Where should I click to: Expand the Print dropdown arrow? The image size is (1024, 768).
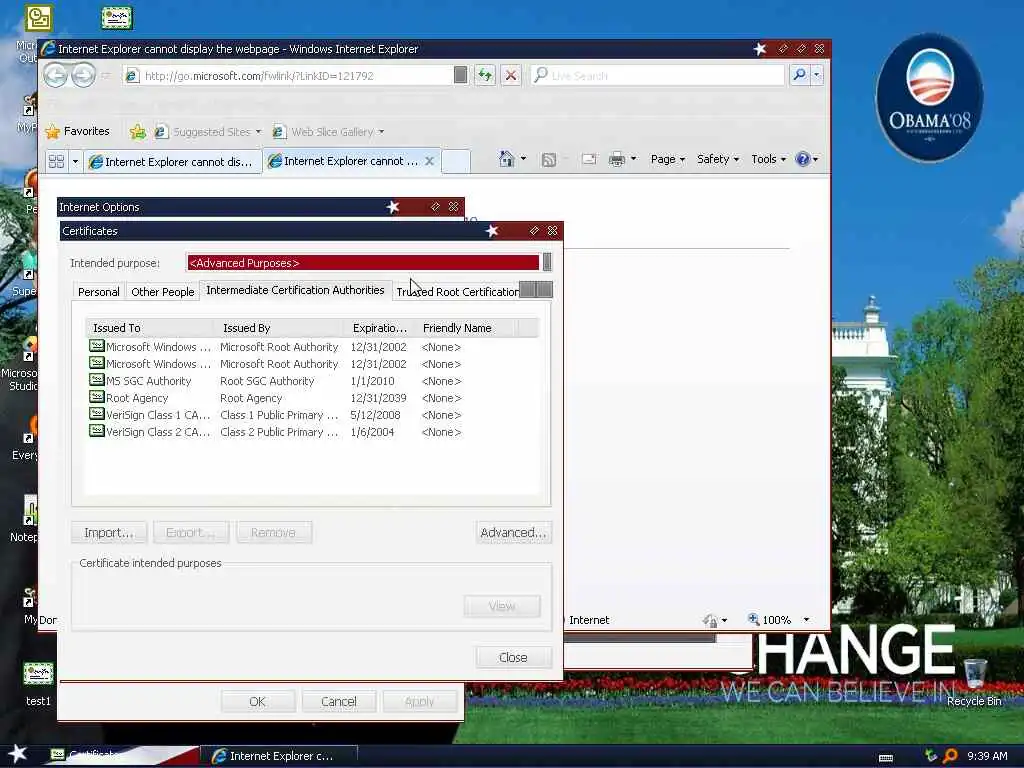tap(633, 159)
